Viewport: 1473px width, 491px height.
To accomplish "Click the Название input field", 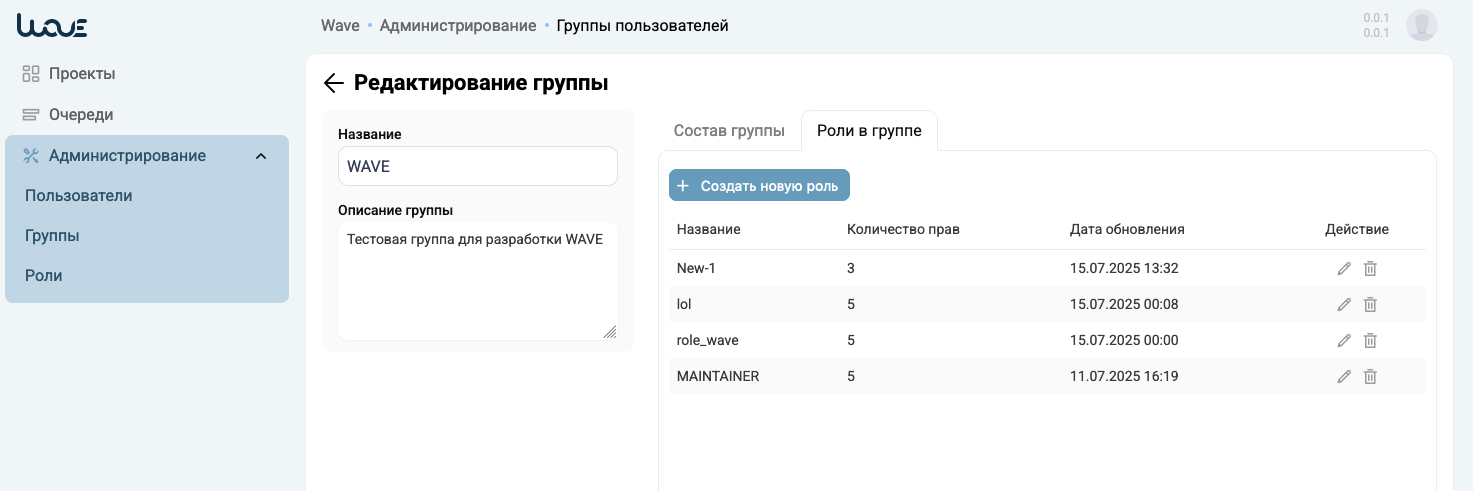I will (x=478, y=167).
